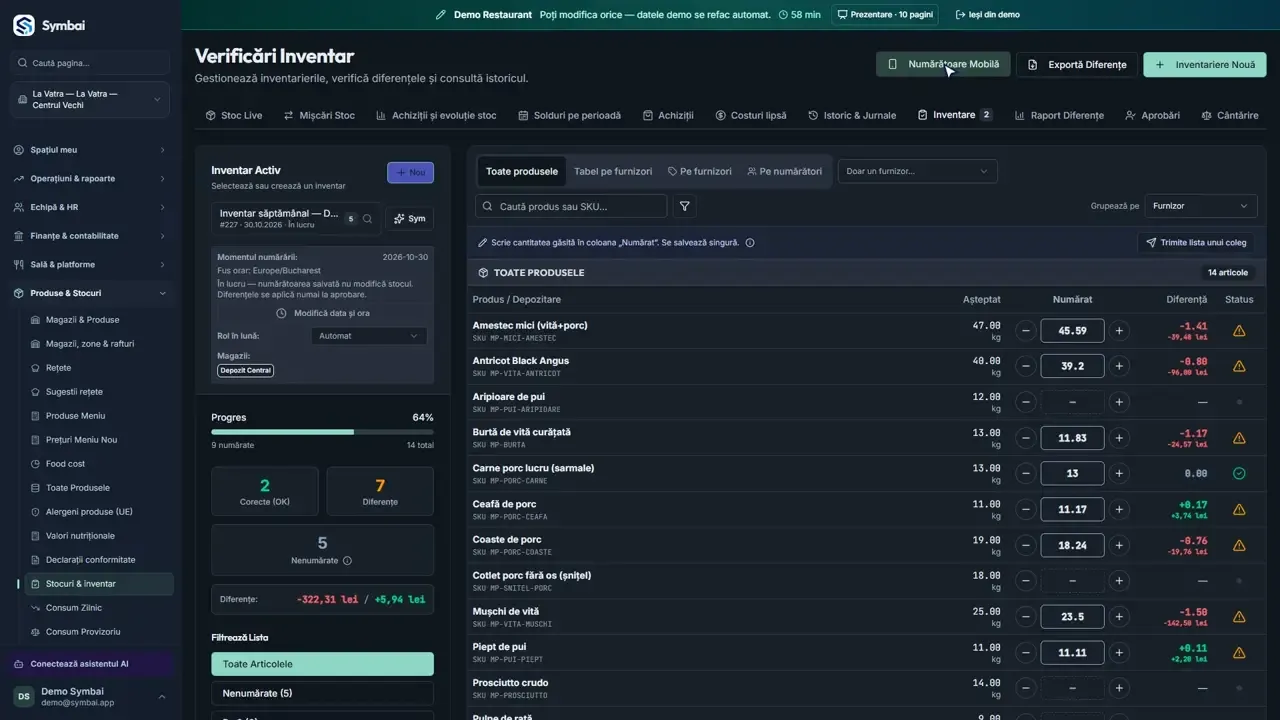The height and width of the screenshot is (720, 1280).
Task: Select the Pe numărători view tab
Action: tap(784, 171)
